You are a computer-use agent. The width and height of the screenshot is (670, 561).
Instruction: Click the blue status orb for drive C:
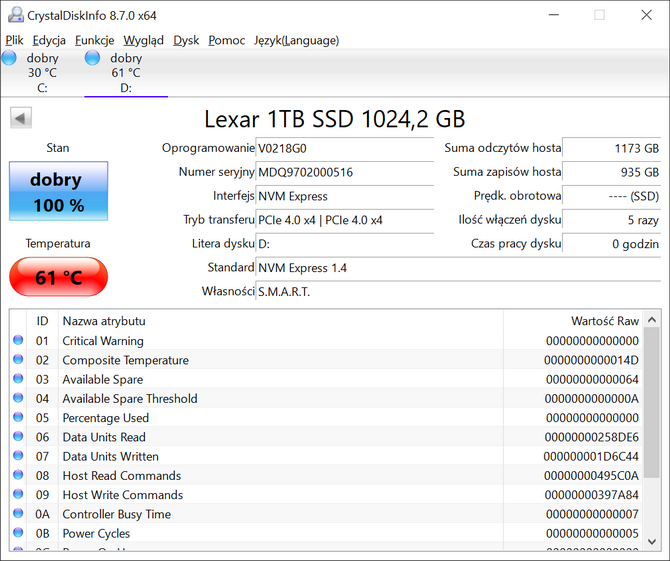[9, 58]
